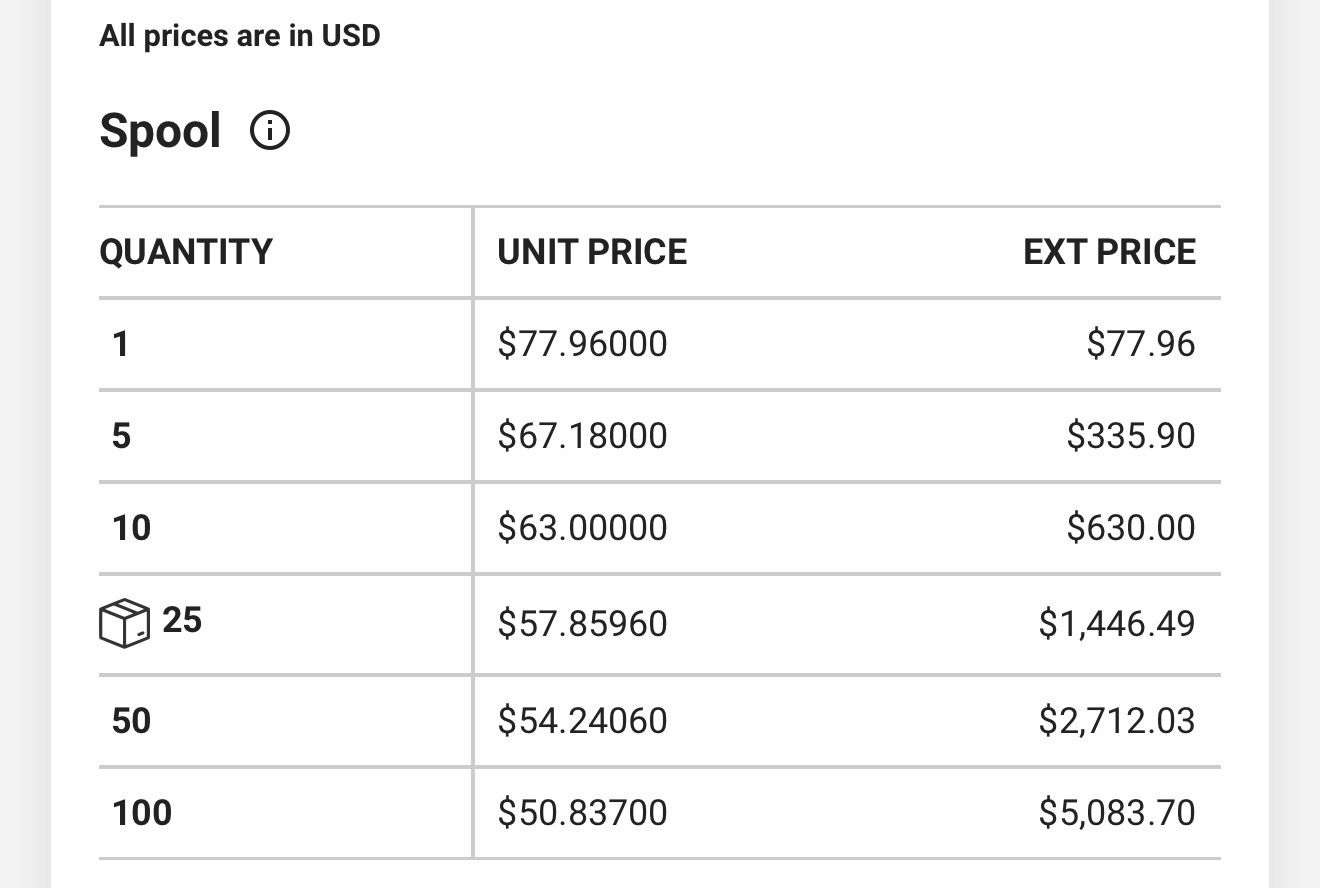This screenshot has height=888, width=1320.
Task: Click extended price $2,712.03
Action: click(1116, 720)
